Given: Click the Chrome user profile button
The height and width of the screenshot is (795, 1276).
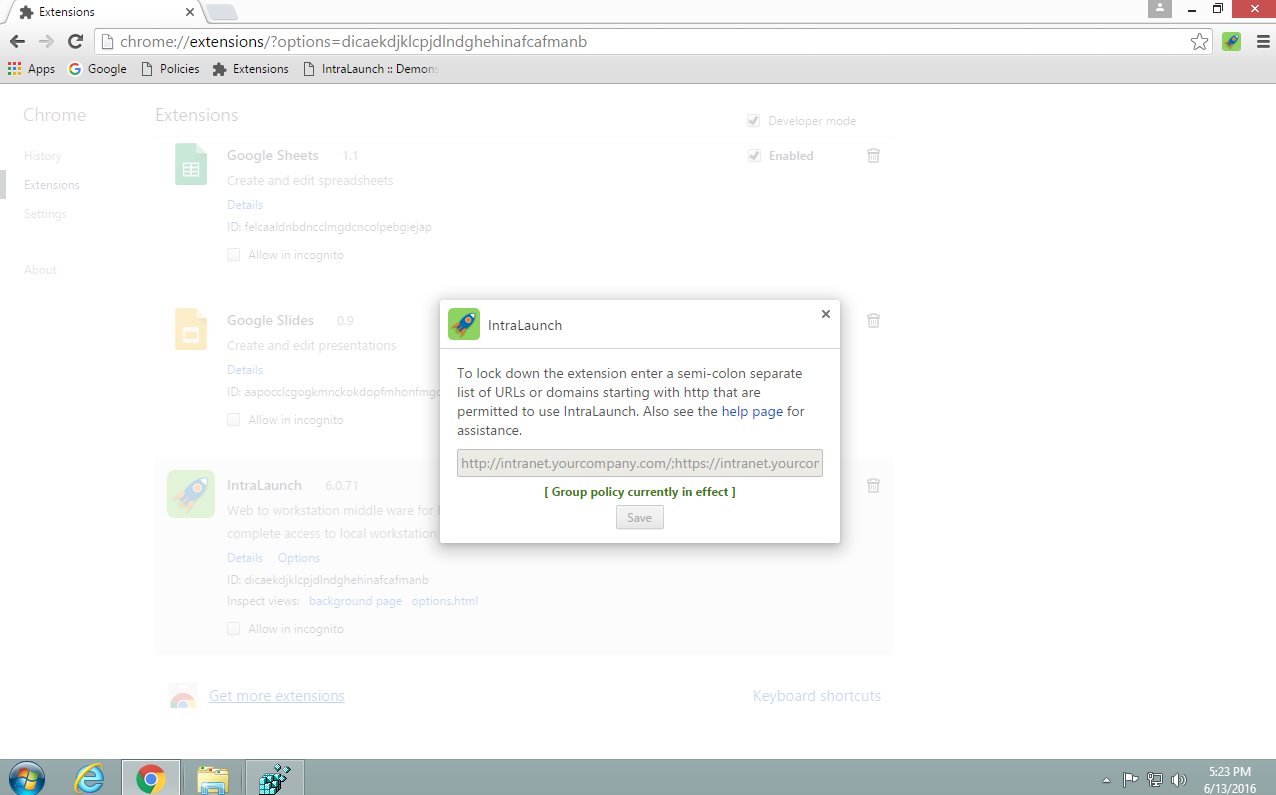Looking at the screenshot, I should click(1160, 8).
